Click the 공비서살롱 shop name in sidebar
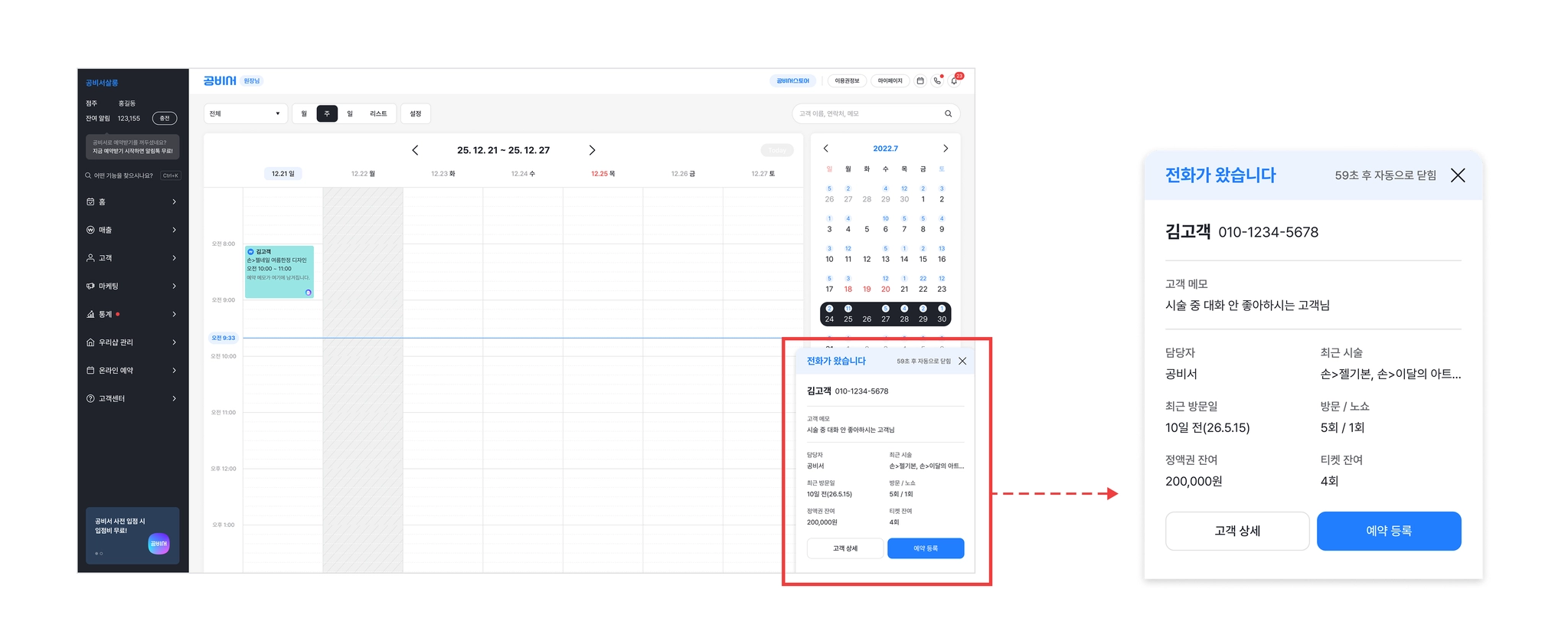The height and width of the screenshot is (638, 1568). pos(102,83)
